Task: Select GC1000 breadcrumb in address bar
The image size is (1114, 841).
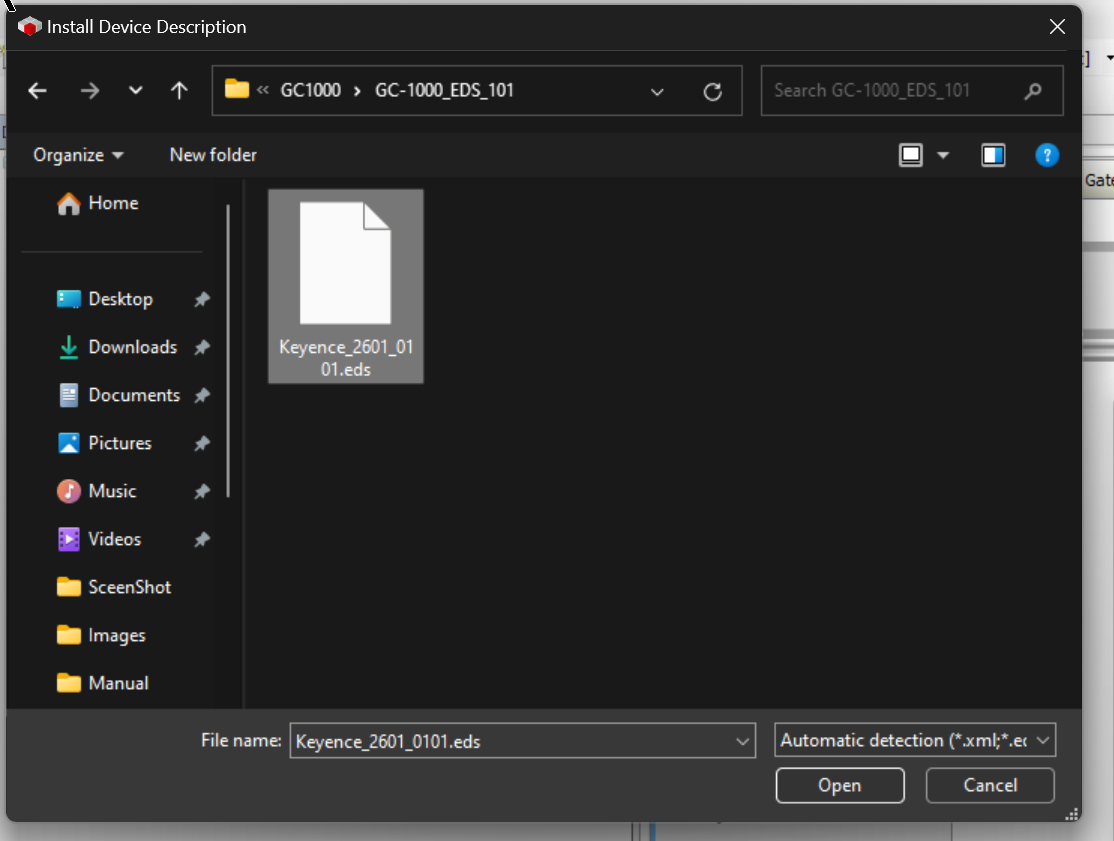Action: pyautogui.click(x=310, y=90)
